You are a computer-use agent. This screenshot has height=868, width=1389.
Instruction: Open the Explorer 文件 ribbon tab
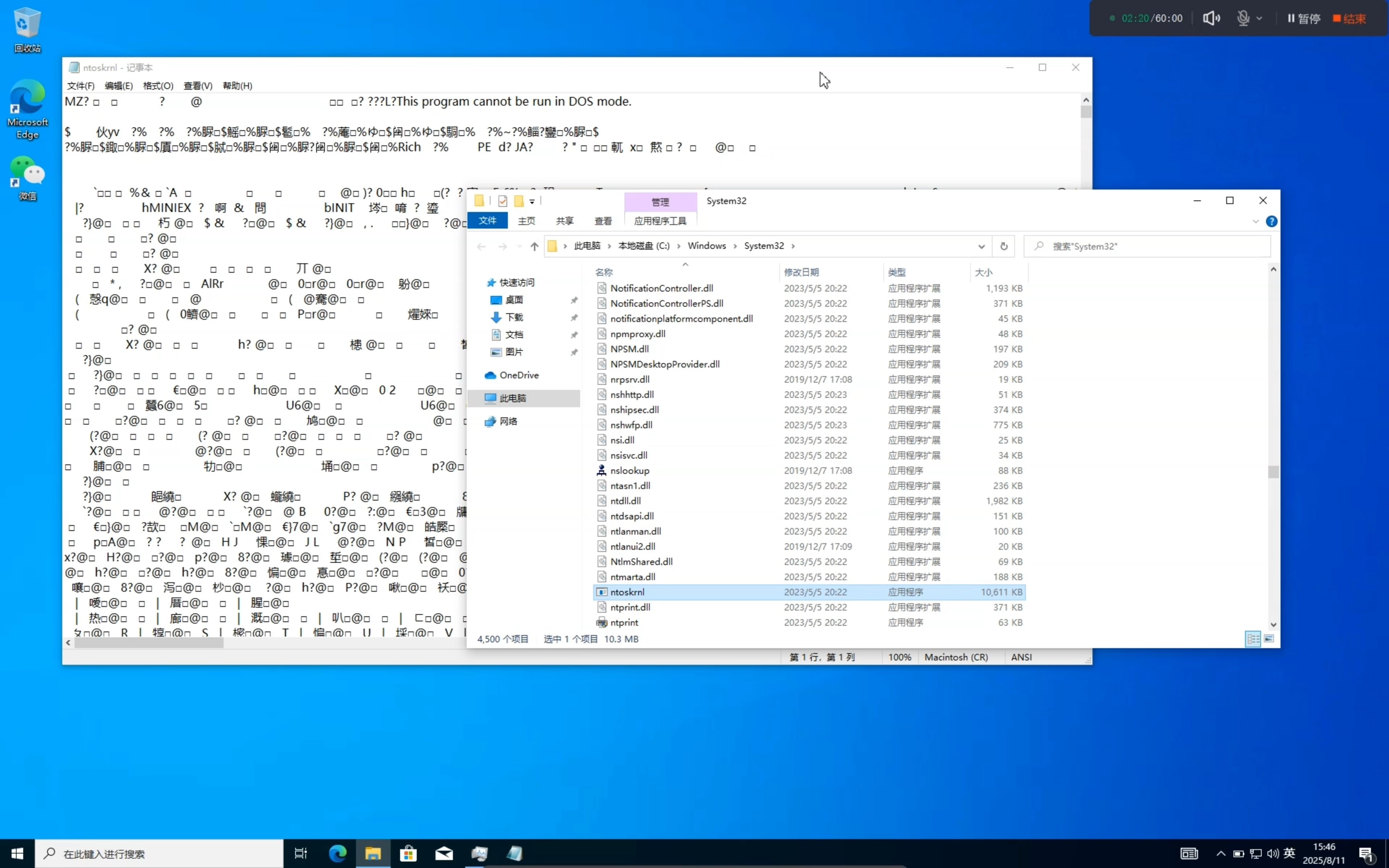click(x=487, y=221)
